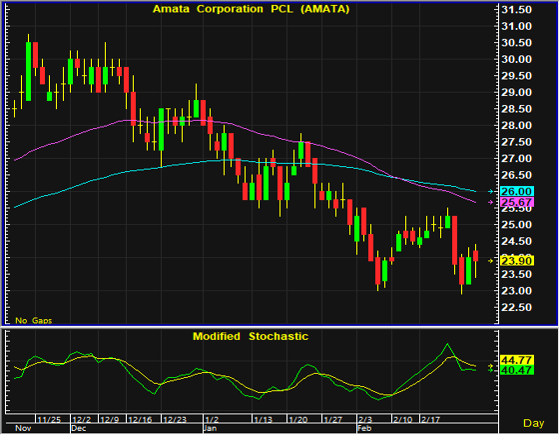
Task: Click the green 40.47 stochastic value label
Action: click(517, 370)
